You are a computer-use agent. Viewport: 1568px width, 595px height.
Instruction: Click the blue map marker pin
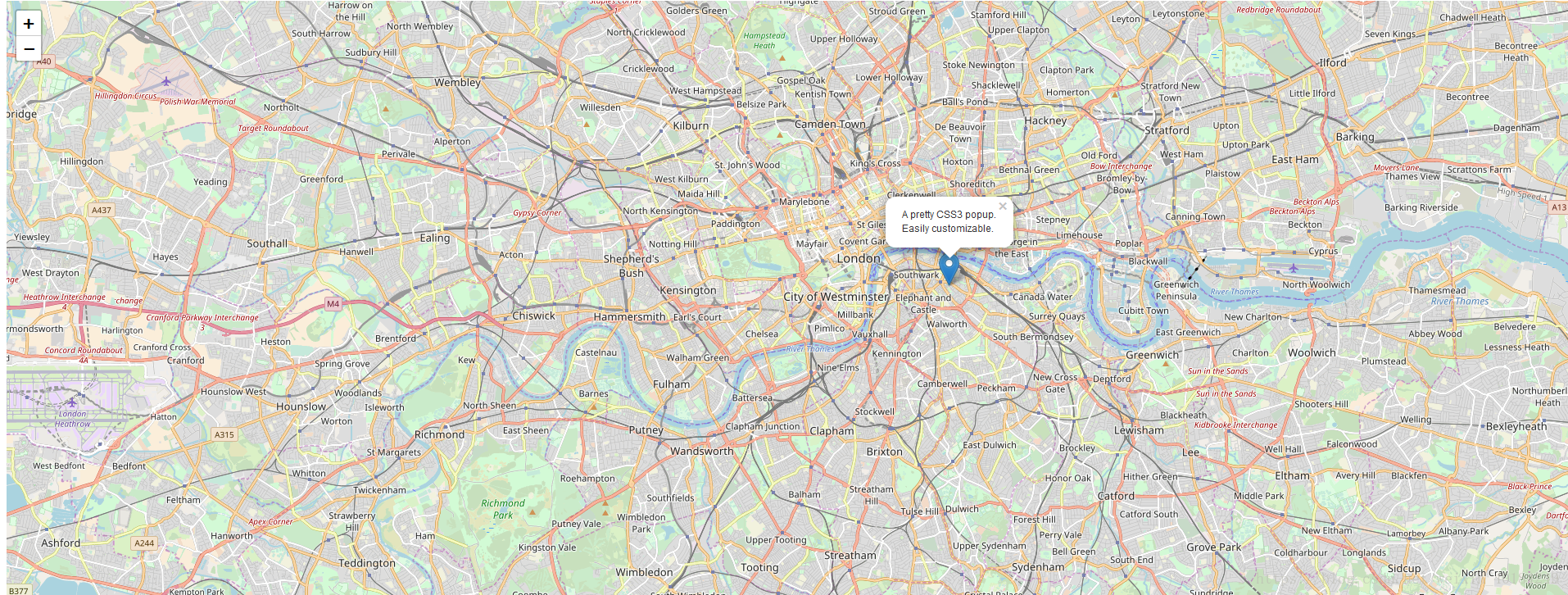tap(949, 270)
